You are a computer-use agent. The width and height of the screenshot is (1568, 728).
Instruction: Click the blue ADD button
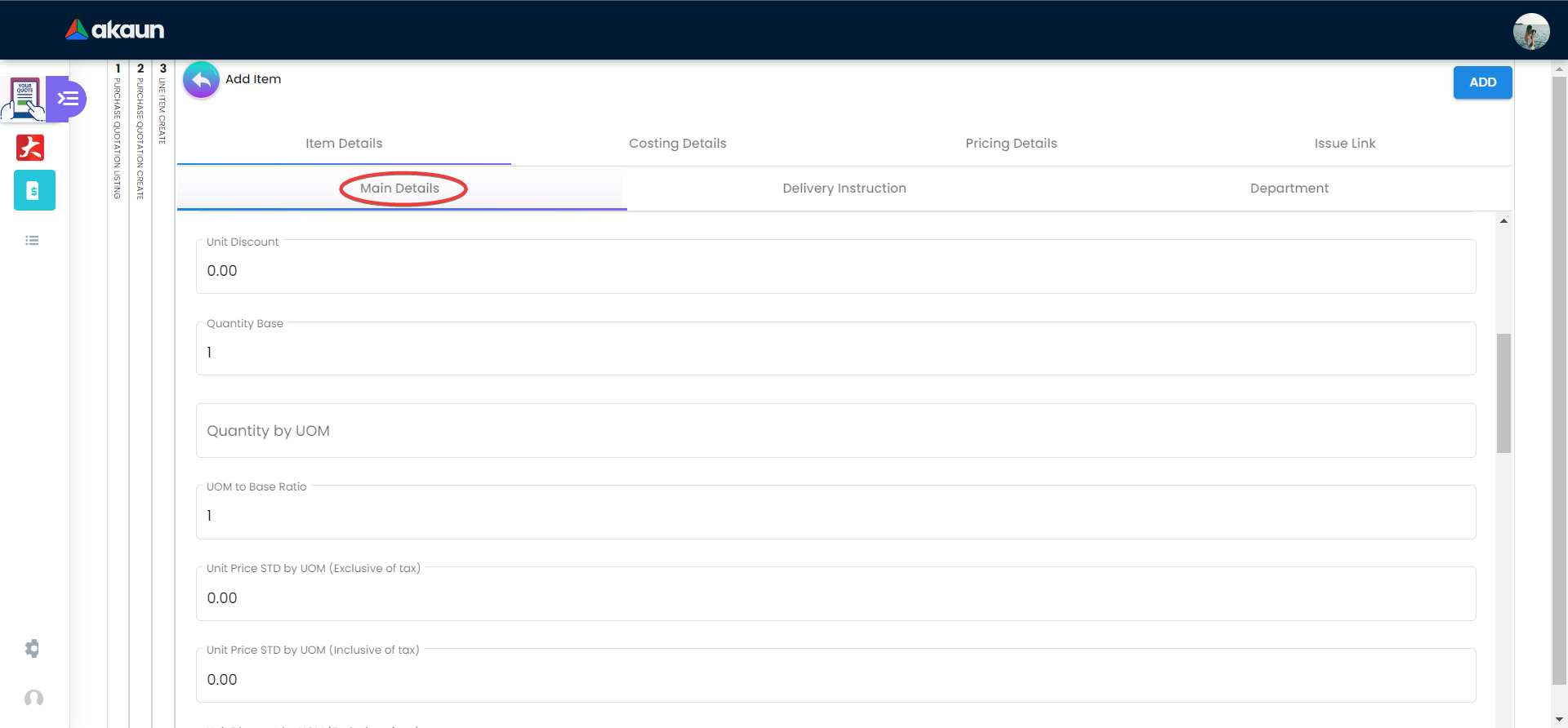coord(1482,82)
